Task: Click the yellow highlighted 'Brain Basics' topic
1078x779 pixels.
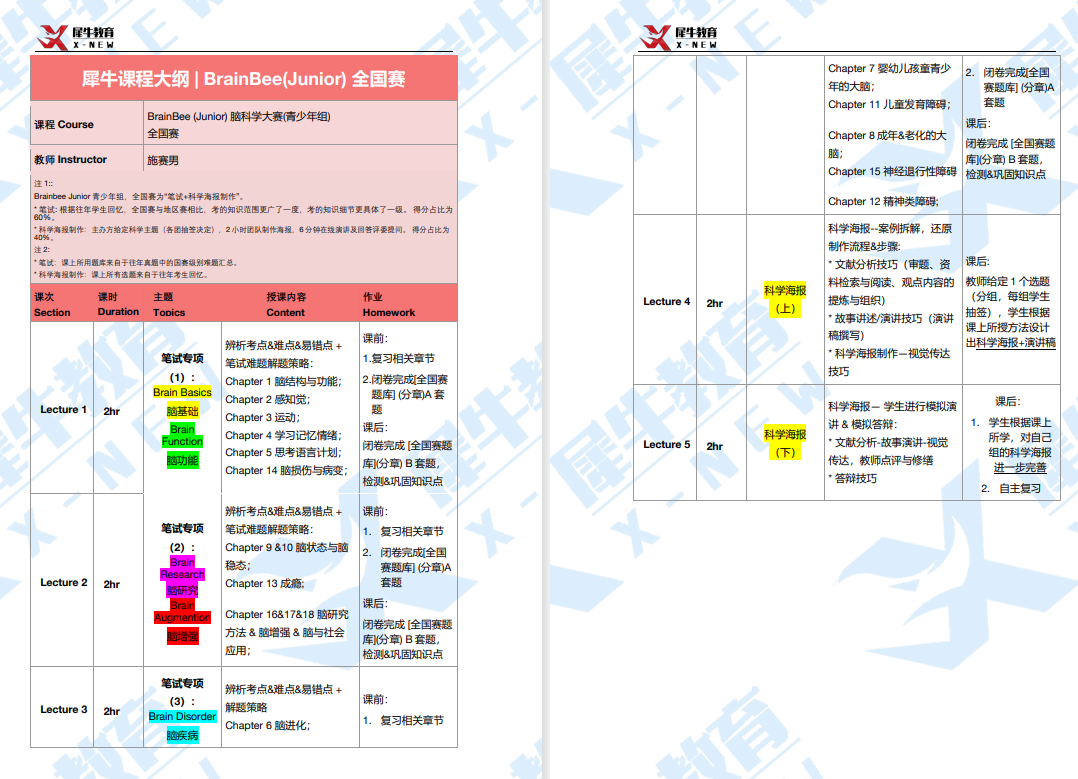Action: tap(182, 392)
